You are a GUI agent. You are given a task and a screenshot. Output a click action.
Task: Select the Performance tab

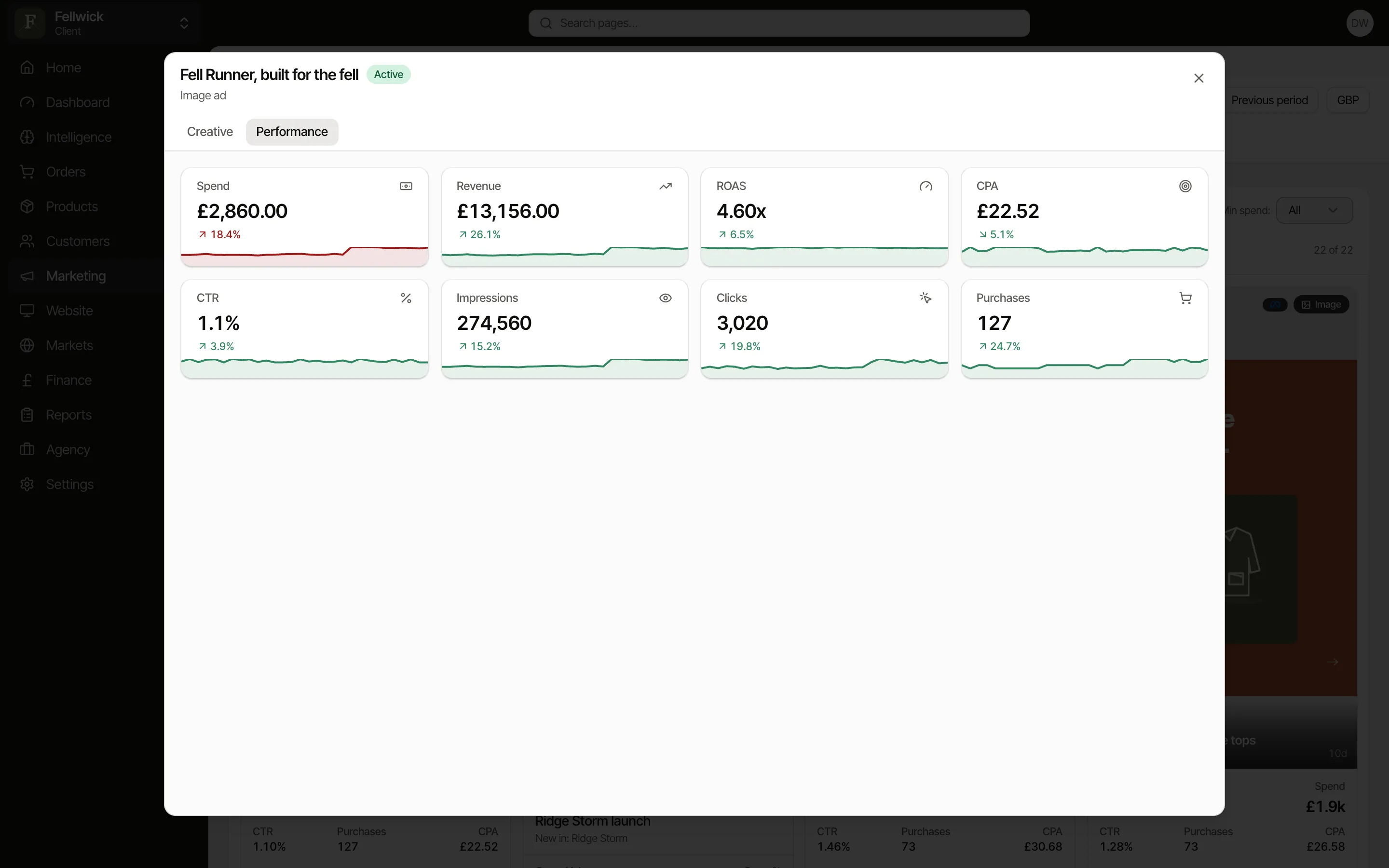pos(292,132)
